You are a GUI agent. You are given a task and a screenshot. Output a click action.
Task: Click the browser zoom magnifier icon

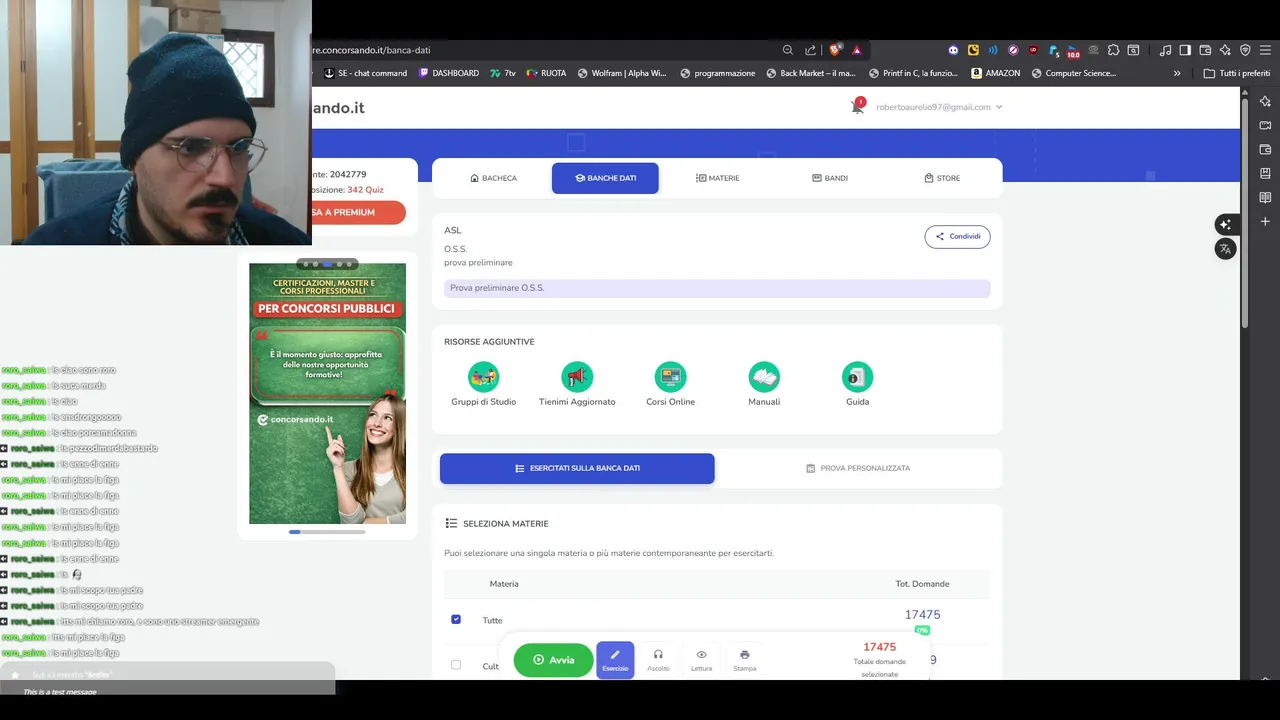pos(788,50)
